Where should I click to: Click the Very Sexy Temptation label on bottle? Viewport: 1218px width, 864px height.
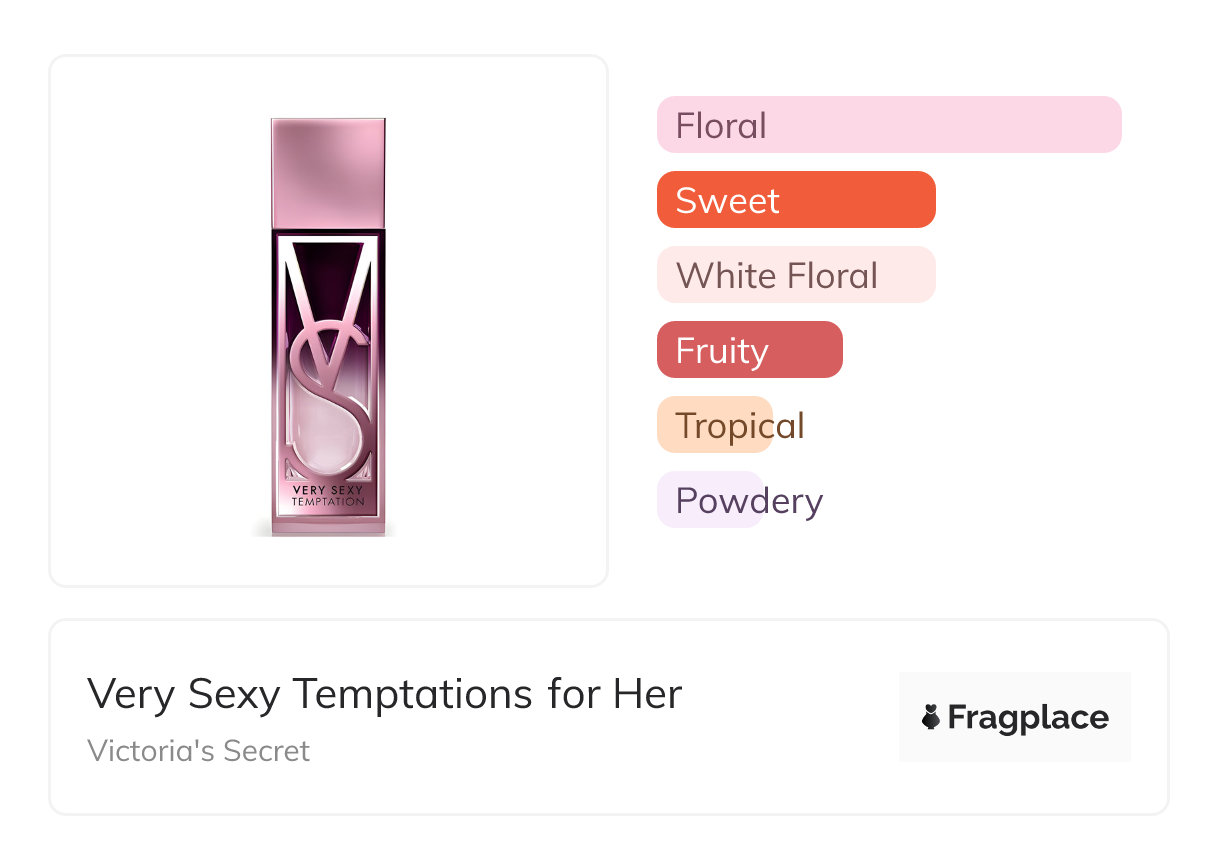pyautogui.click(x=328, y=496)
